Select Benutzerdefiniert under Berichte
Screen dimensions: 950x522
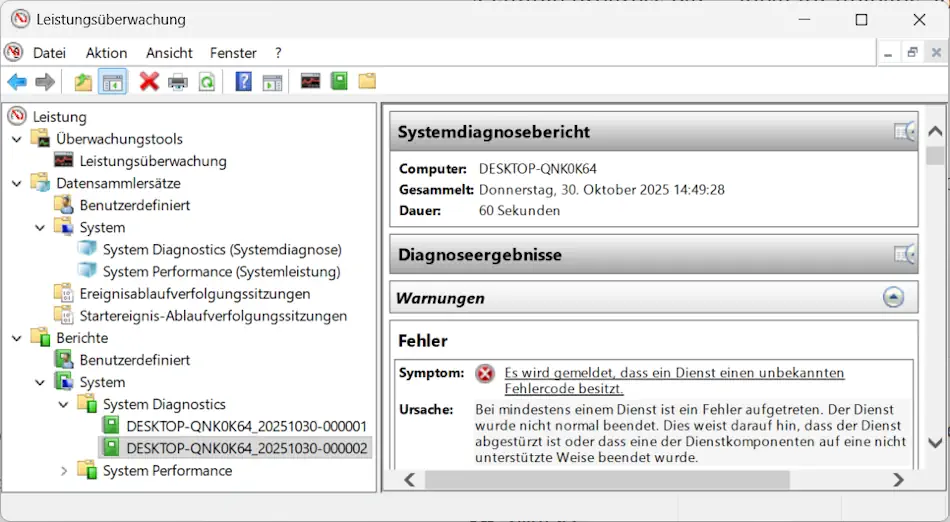135,360
